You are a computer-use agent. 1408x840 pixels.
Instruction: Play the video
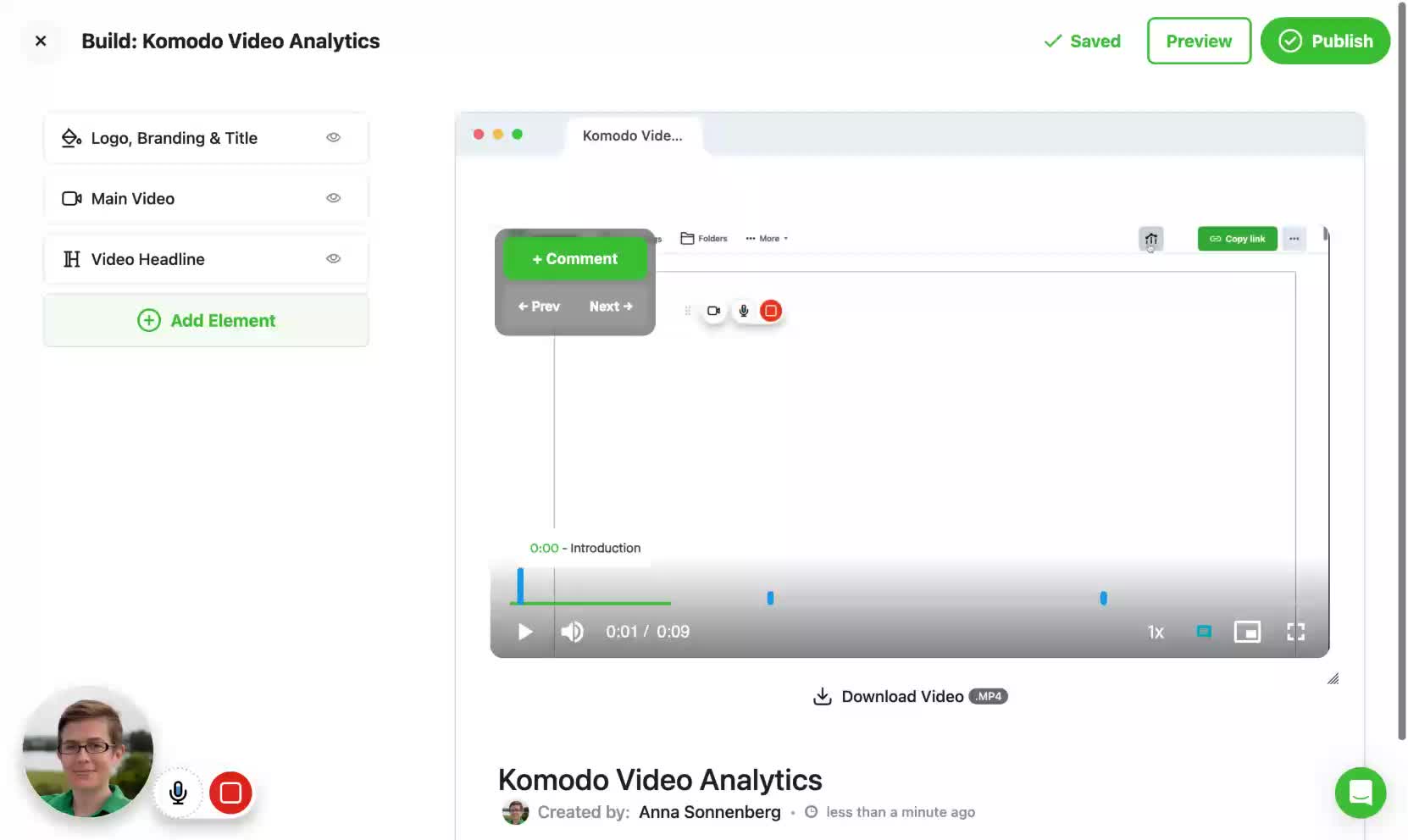524,632
